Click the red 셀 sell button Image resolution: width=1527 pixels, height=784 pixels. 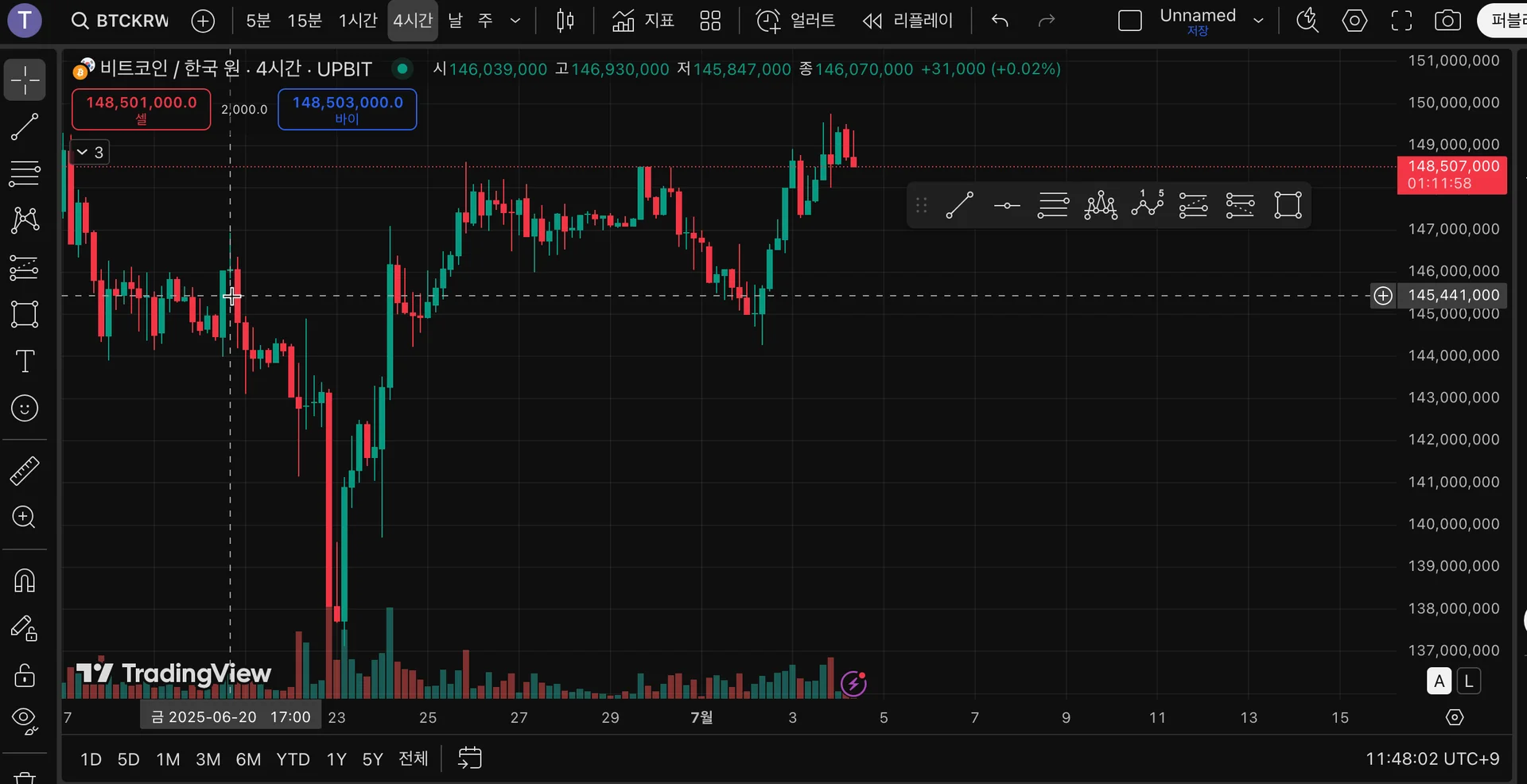point(141,110)
